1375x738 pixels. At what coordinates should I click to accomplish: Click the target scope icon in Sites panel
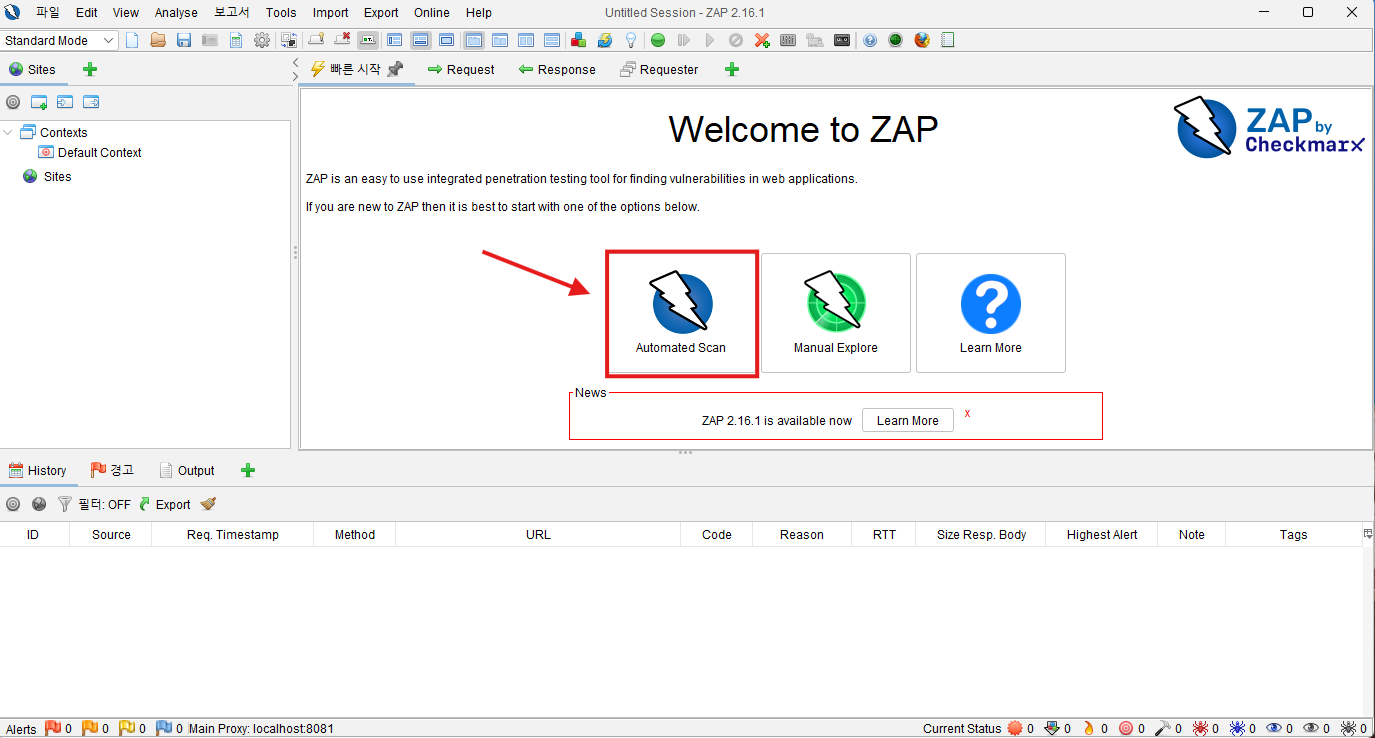click(x=13, y=102)
